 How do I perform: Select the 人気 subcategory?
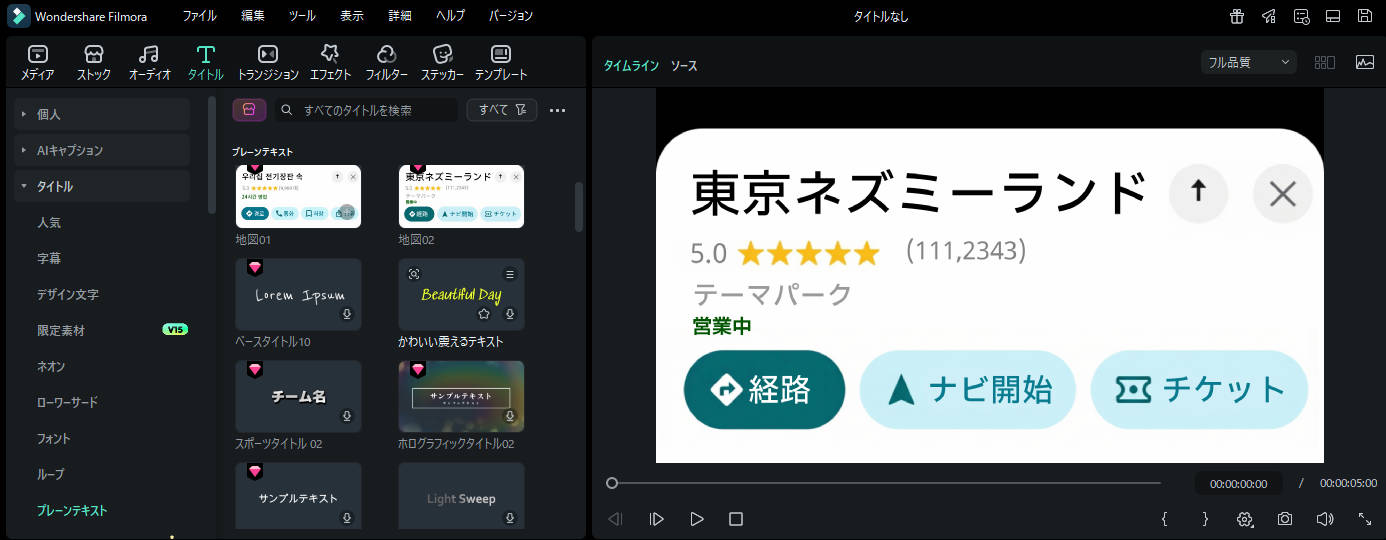coord(49,222)
